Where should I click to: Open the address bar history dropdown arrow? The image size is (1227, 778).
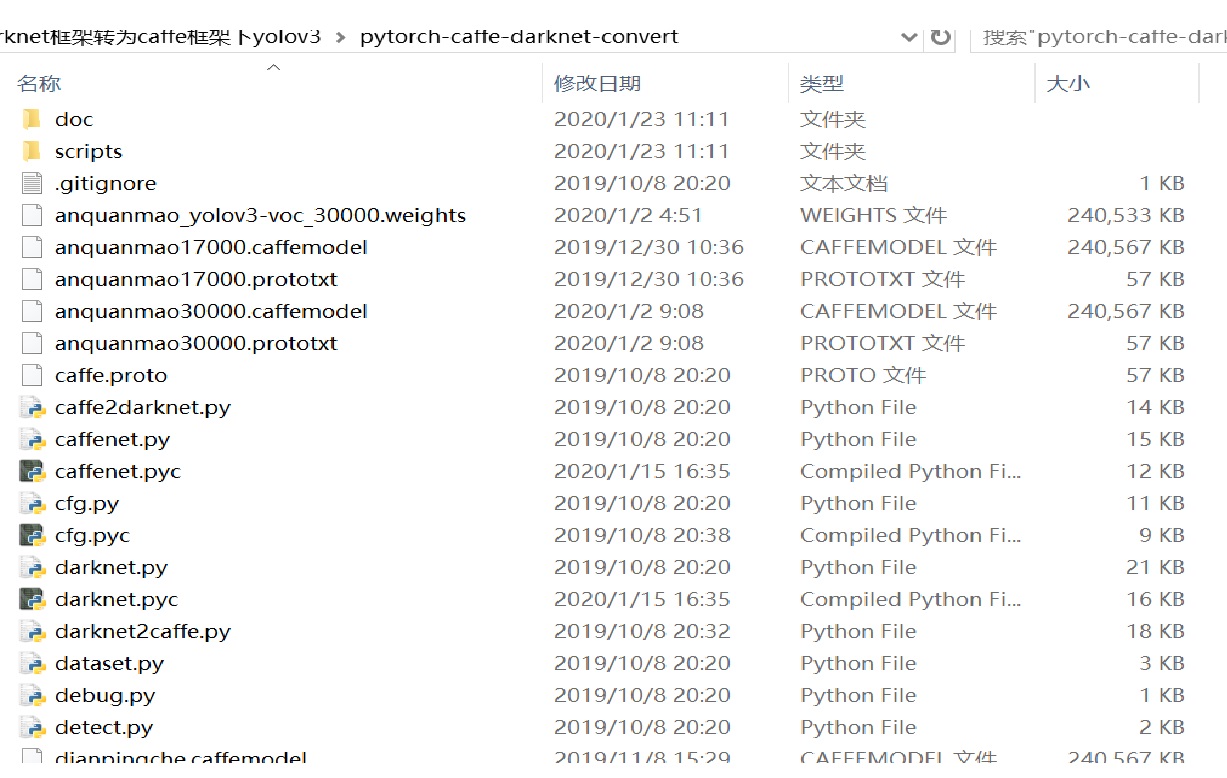(908, 36)
